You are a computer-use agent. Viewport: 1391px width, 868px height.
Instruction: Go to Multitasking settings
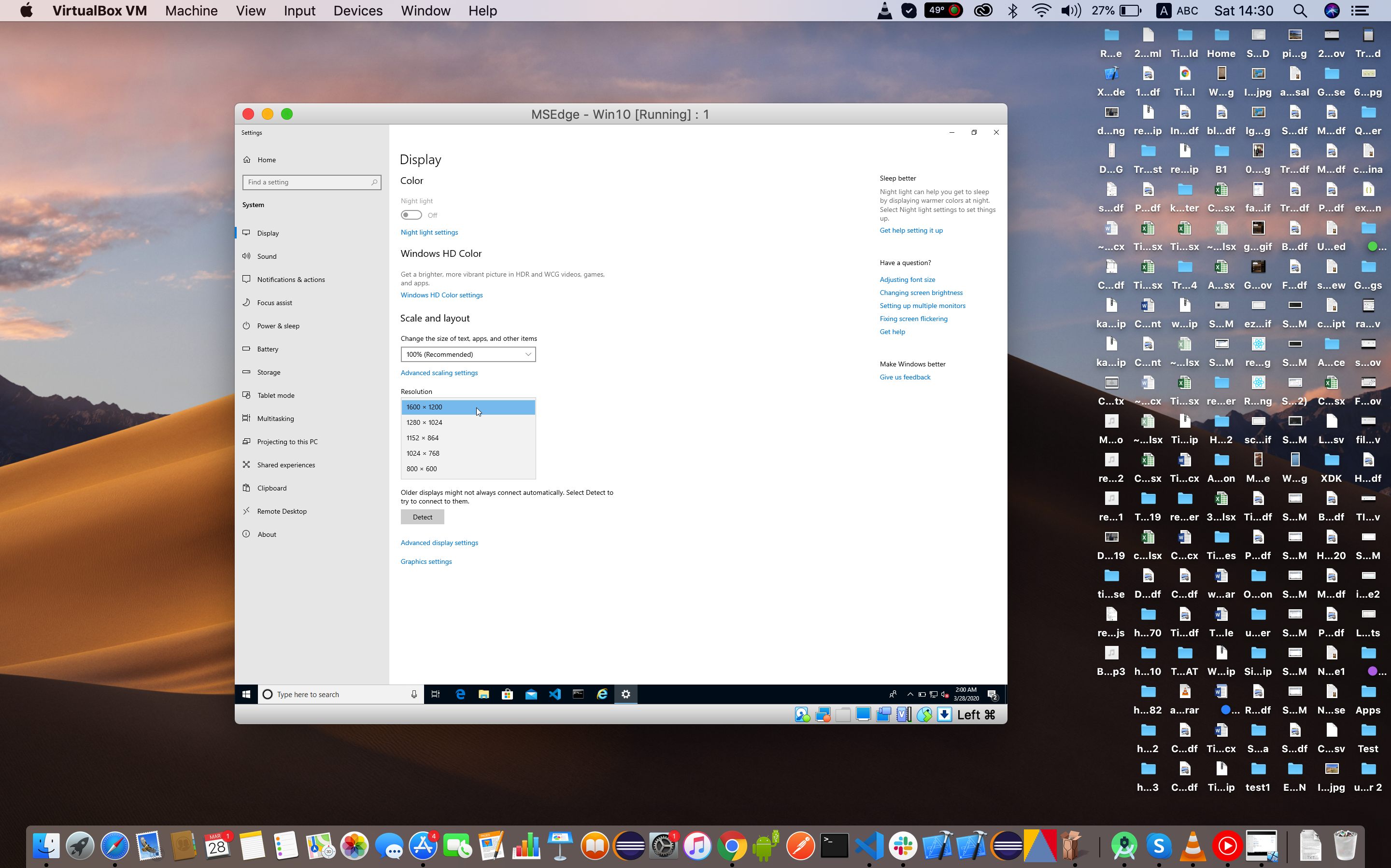tap(311, 419)
